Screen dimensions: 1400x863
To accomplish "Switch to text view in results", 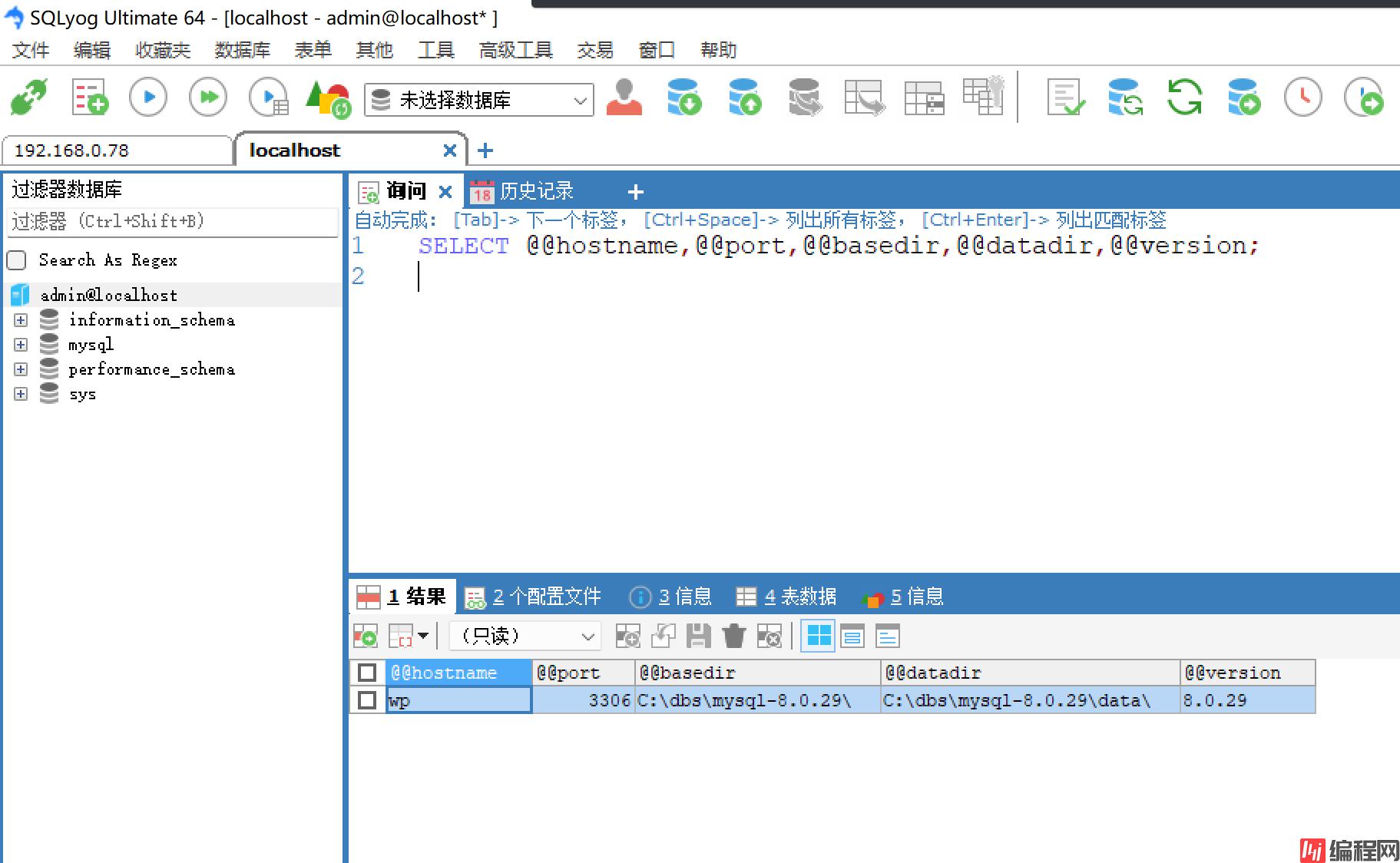I will [888, 636].
